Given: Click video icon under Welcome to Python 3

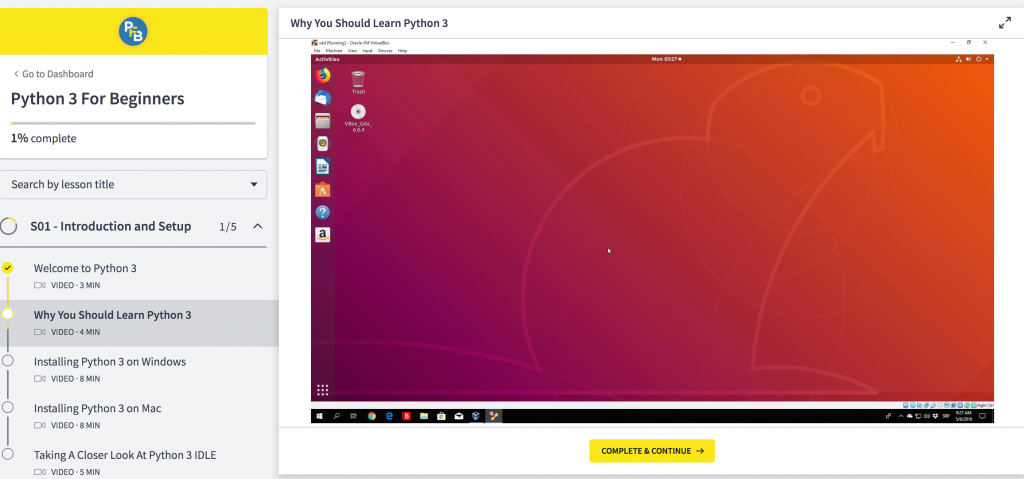Looking at the screenshot, I should click(40, 286).
